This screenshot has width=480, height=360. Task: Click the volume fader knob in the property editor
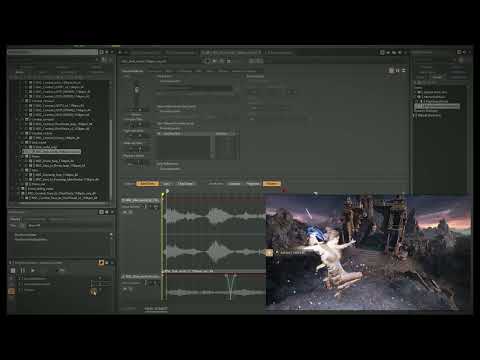pos(136,90)
